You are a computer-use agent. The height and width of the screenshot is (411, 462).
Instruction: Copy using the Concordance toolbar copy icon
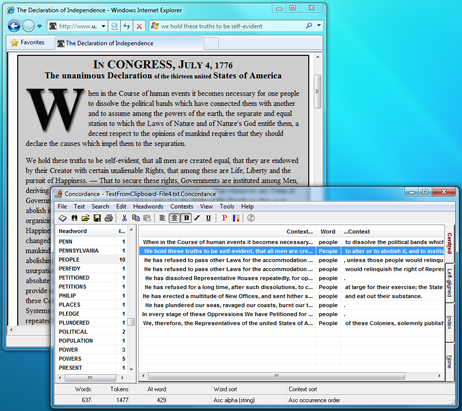tap(136, 218)
